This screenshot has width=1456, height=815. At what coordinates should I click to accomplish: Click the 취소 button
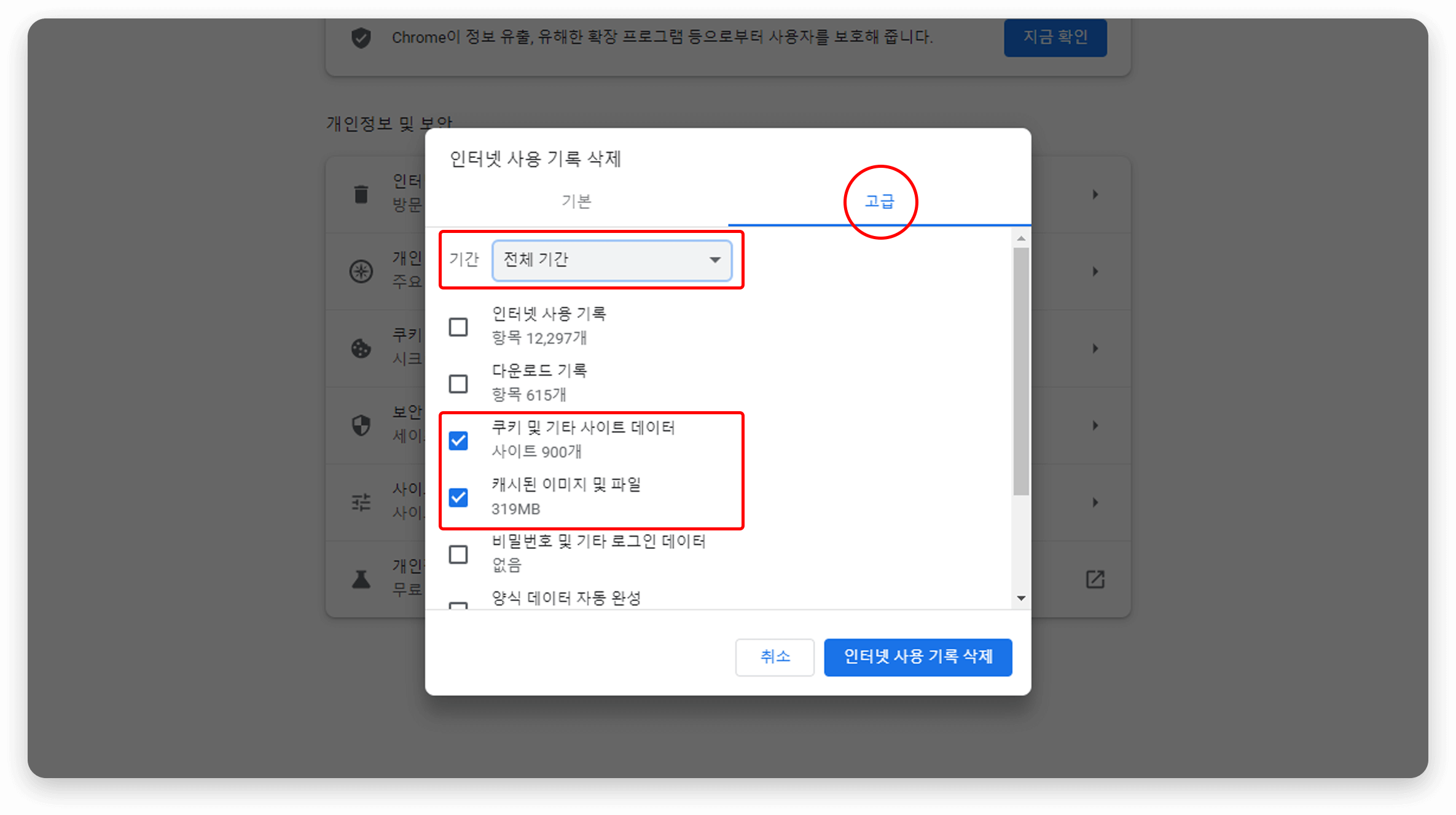775,657
